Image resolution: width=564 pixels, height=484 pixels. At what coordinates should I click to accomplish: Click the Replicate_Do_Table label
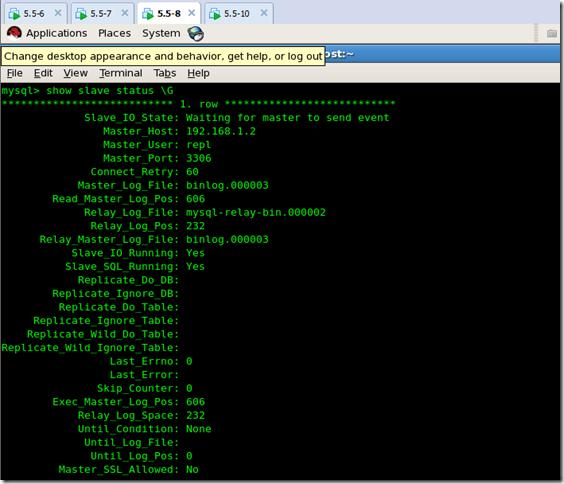pyautogui.click(x=119, y=307)
